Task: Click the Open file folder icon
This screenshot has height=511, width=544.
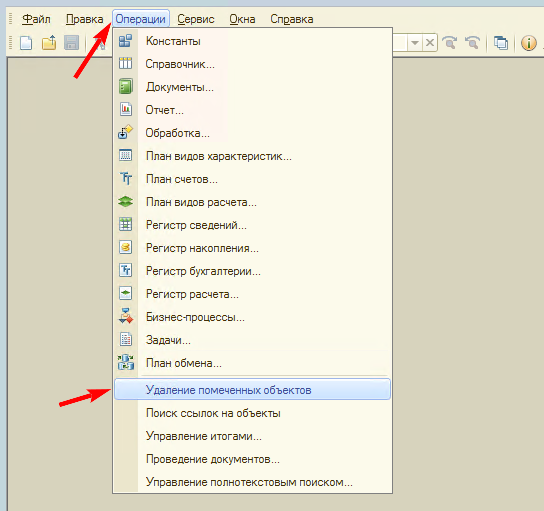Action: [x=49, y=43]
